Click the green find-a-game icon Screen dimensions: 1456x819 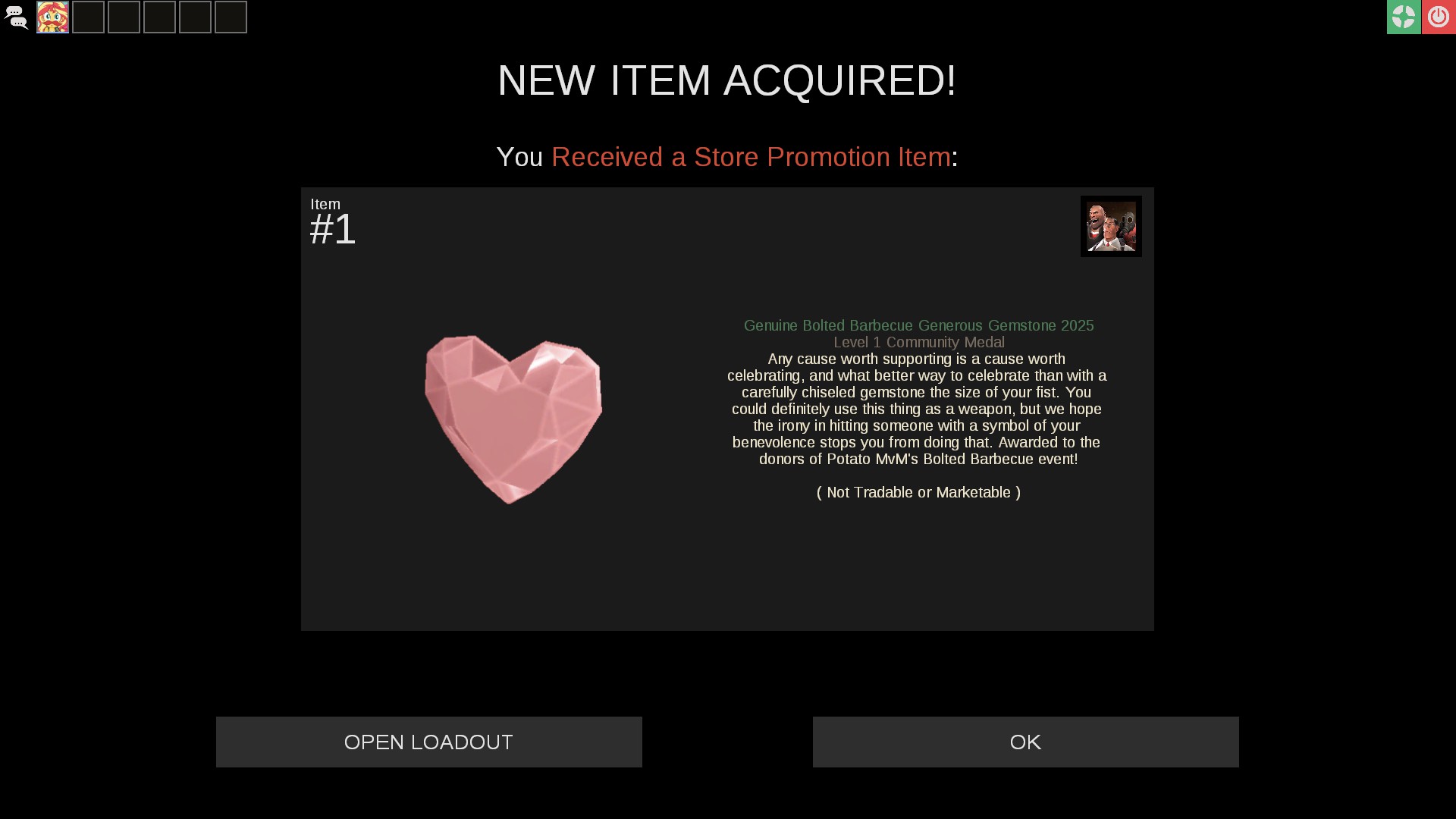(x=1404, y=17)
